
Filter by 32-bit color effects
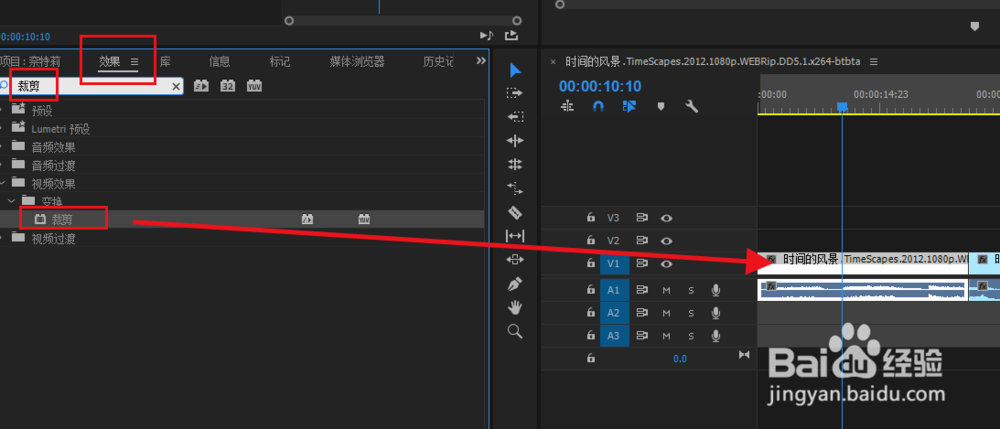[x=228, y=86]
